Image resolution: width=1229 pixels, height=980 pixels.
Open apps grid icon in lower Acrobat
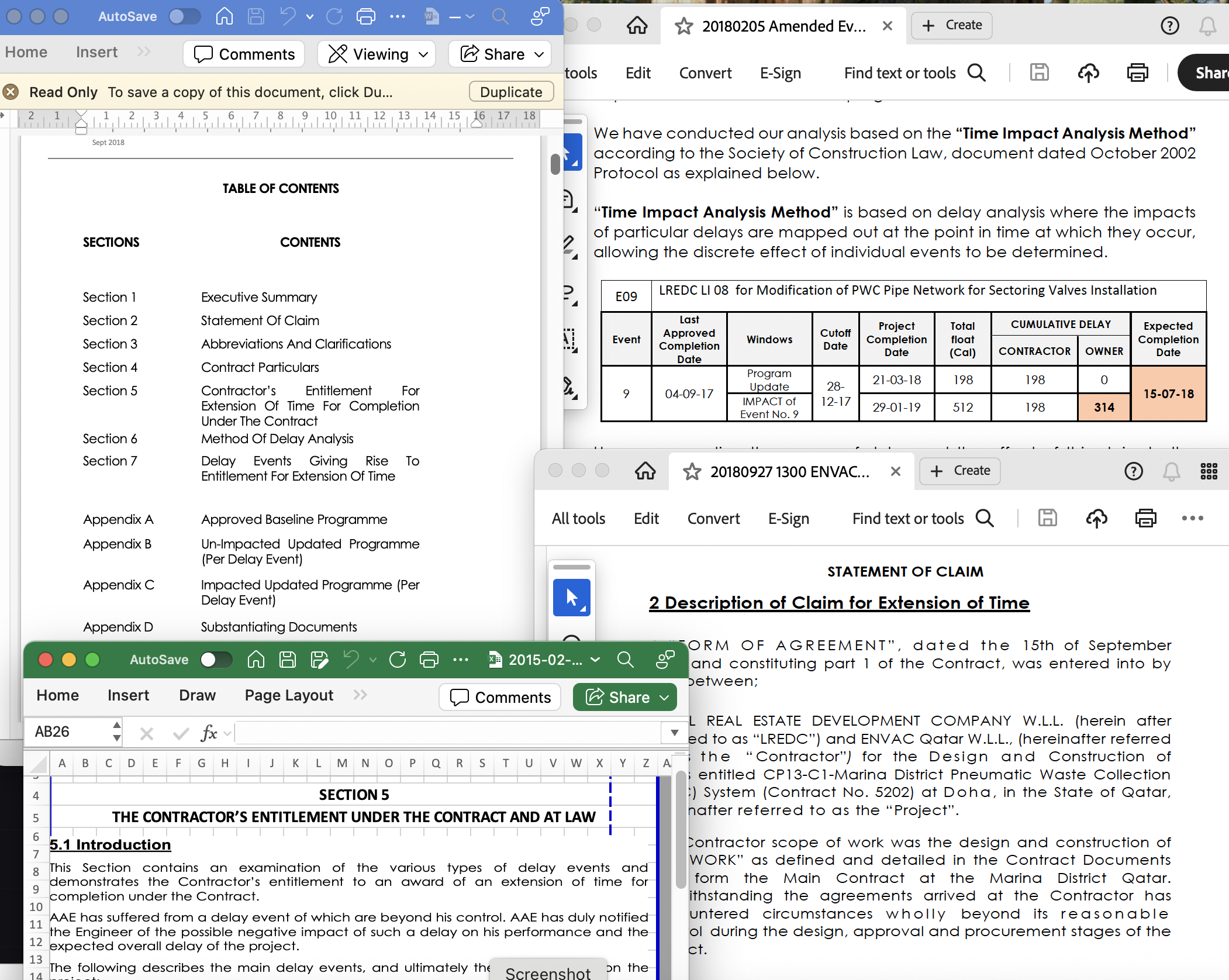click(1209, 471)
